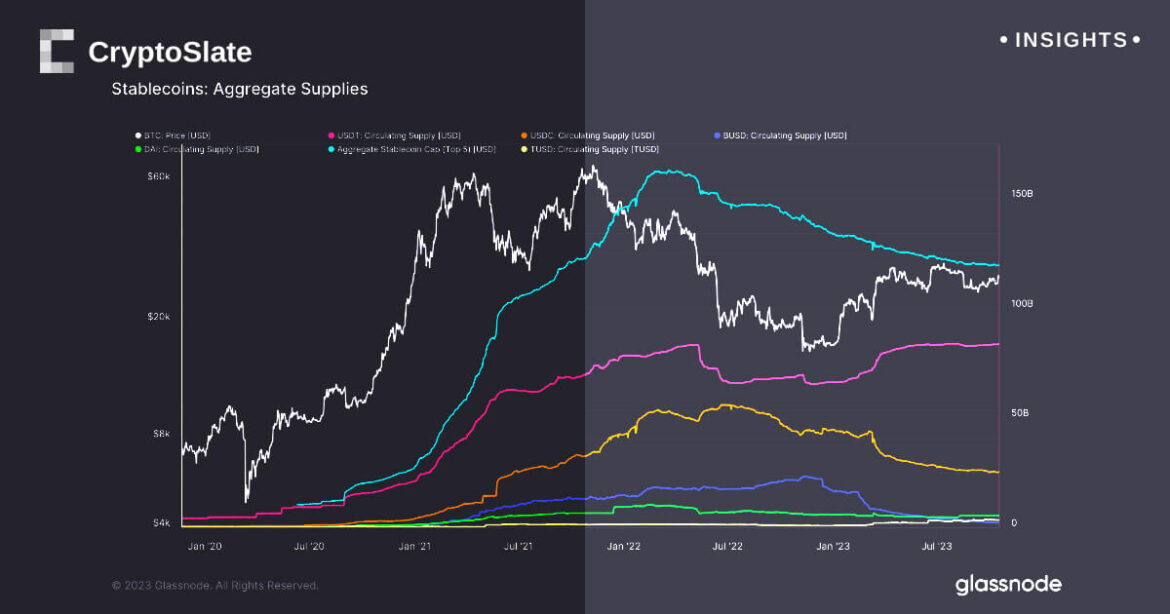Click the CryptoSlate brand name text
Viewport: 1170px width, 614px height.
170,52
